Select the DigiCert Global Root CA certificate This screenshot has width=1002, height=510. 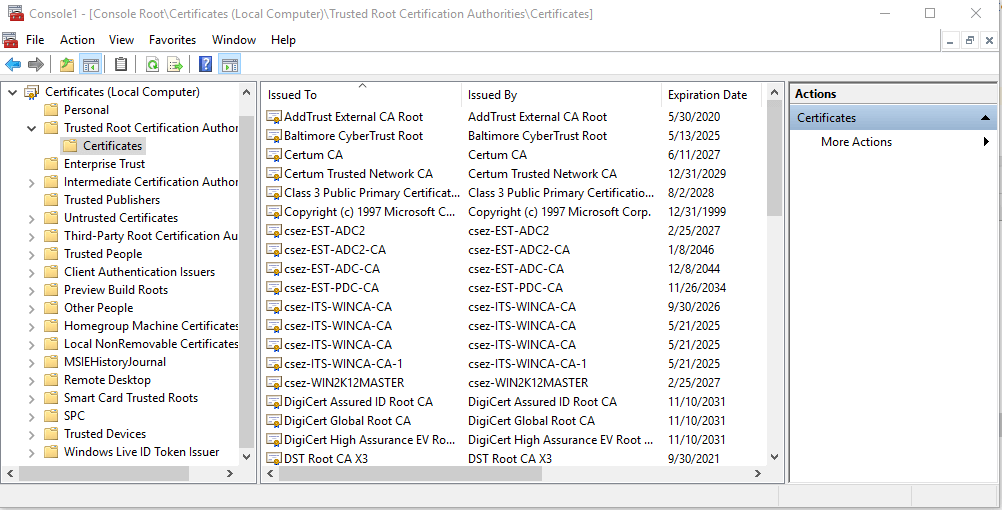pos(347,421)
